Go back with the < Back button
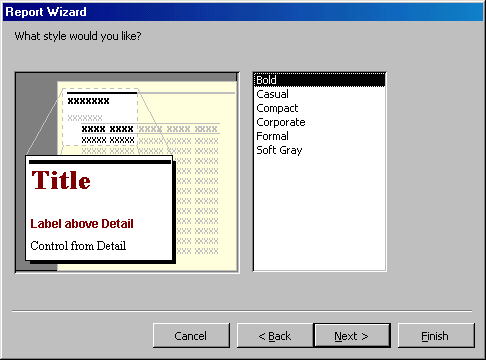This screenshot has height=360, width=486. point(275,336)
